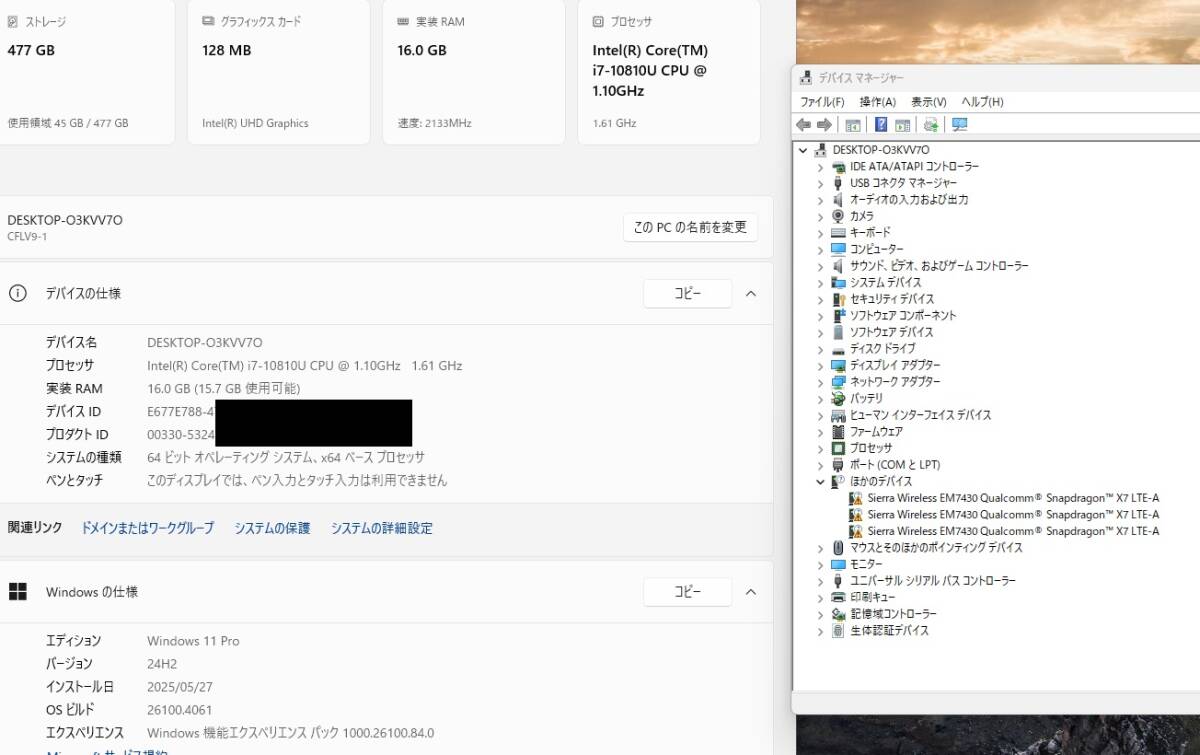Click the グラフィックス カード card icon
Screen dimensions: 1200x755
click(208, 21)
